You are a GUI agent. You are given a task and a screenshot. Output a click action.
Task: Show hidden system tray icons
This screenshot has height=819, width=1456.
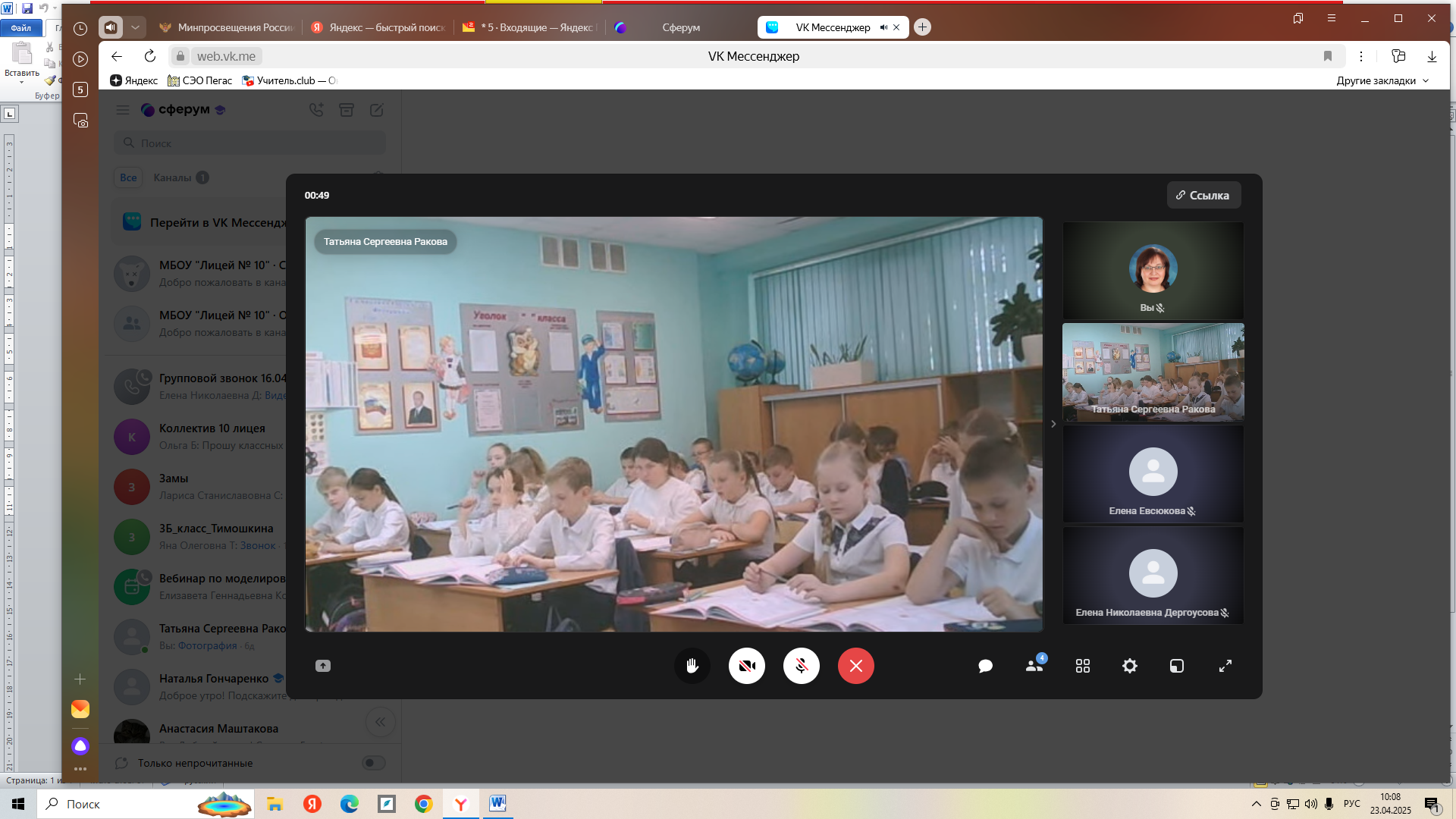coord(1256,804)
